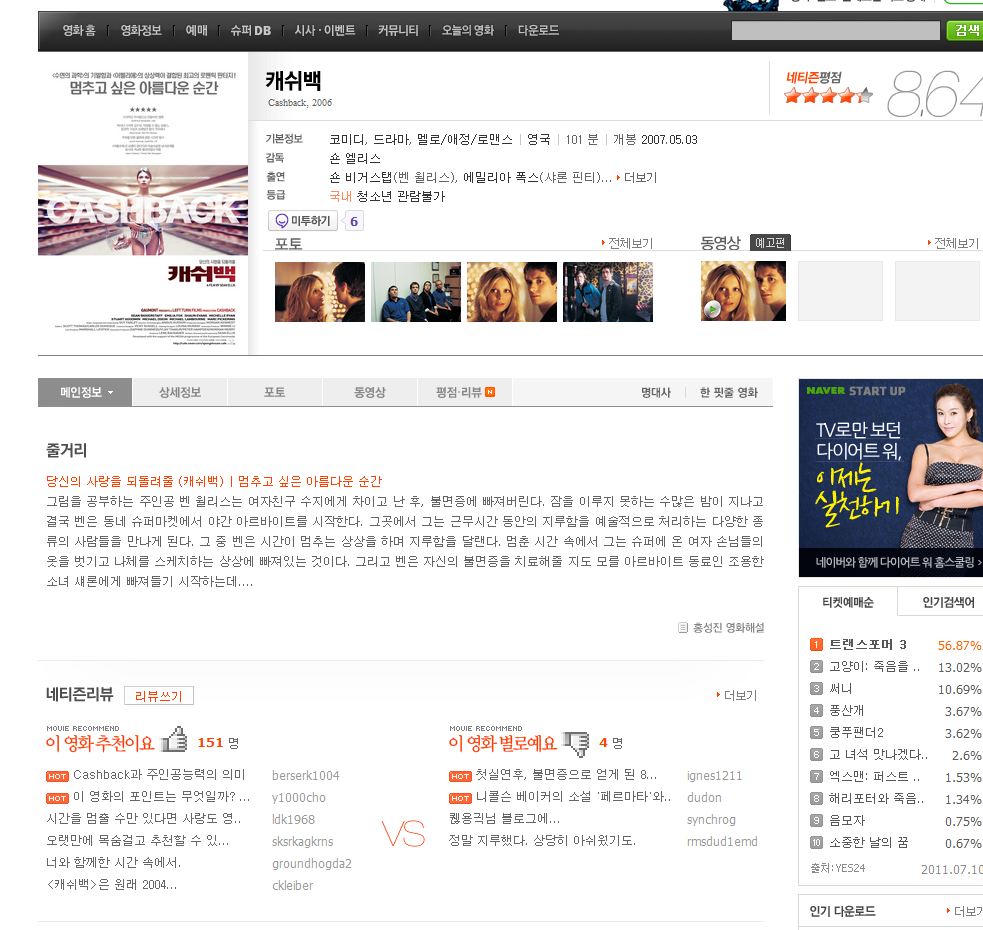The image size is (983, 930).
Task: Open the 영화정보 menu item
Action: (140, 30)
